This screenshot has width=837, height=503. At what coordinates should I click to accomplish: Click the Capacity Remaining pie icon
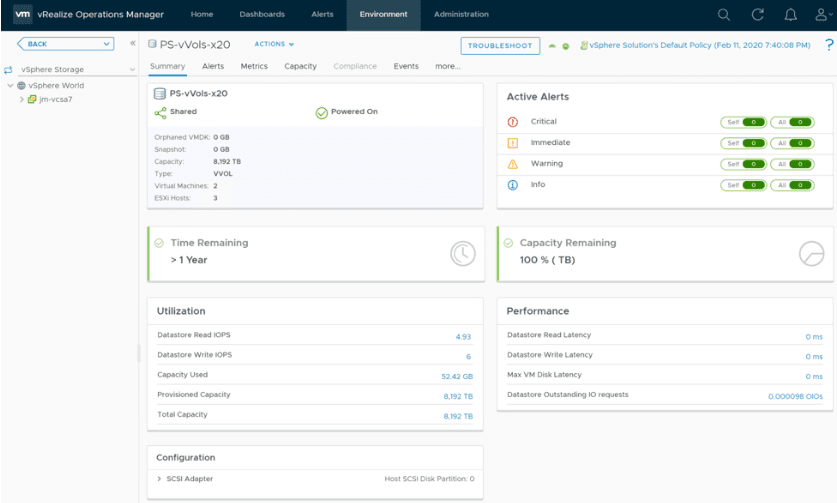coord(811,254)
